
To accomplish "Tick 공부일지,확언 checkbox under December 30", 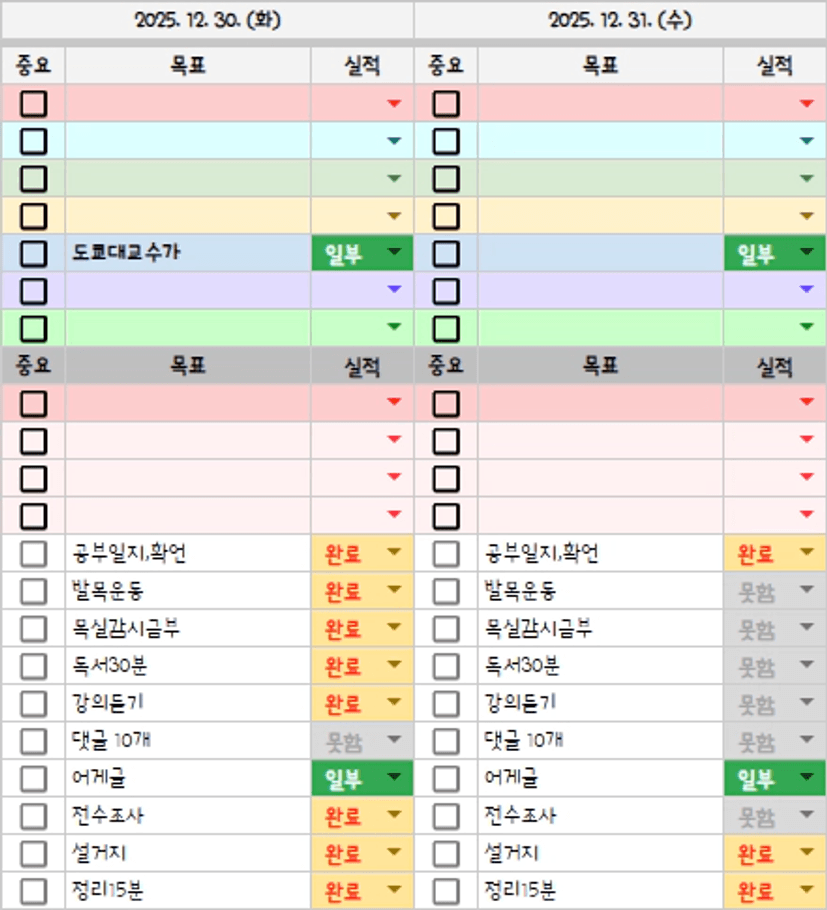I will pos(34,553).
